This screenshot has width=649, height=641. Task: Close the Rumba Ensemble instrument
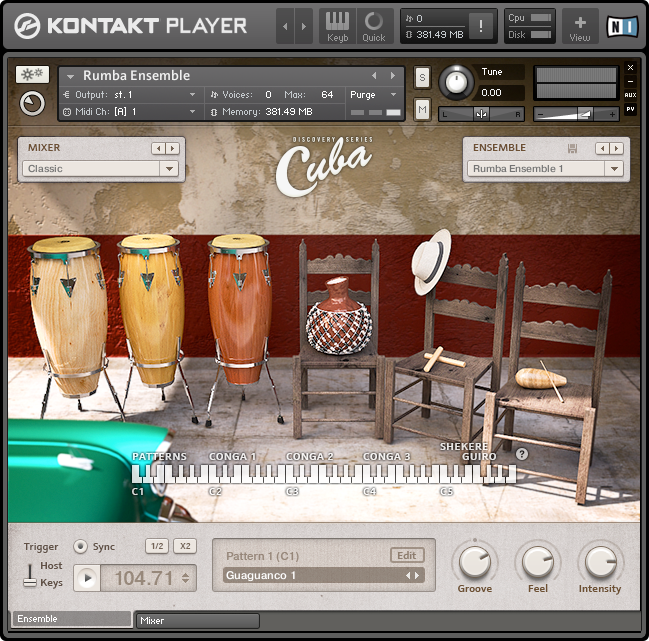point(630,67)
